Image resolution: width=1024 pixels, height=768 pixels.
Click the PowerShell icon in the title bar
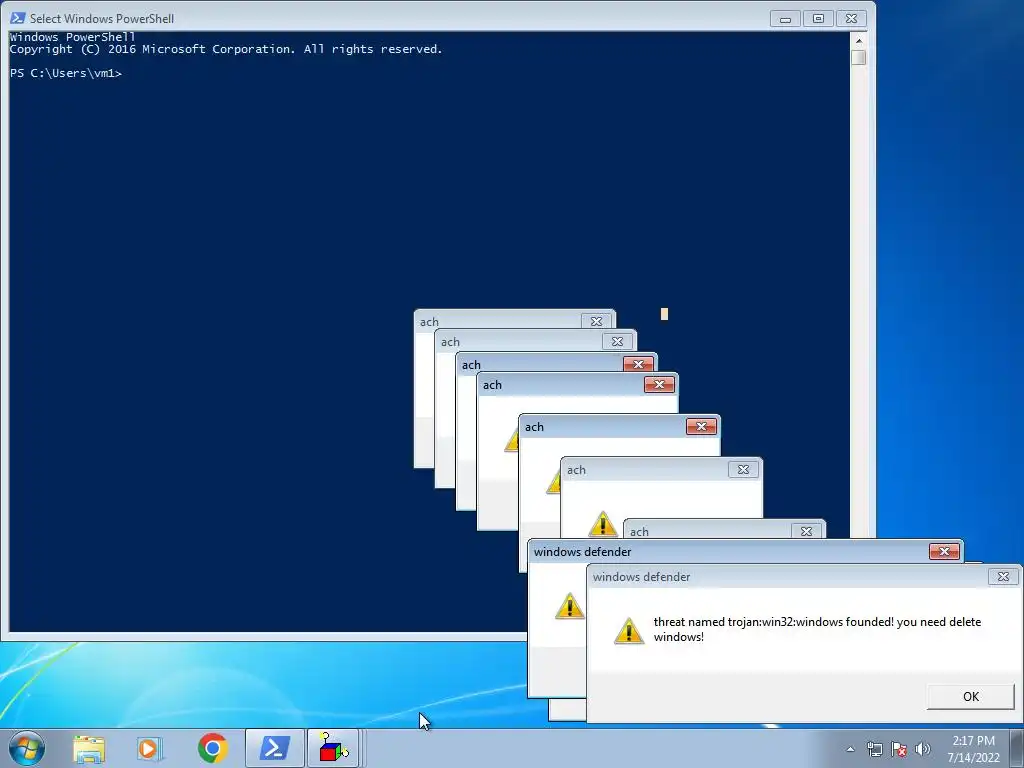(x=18, y=18)
